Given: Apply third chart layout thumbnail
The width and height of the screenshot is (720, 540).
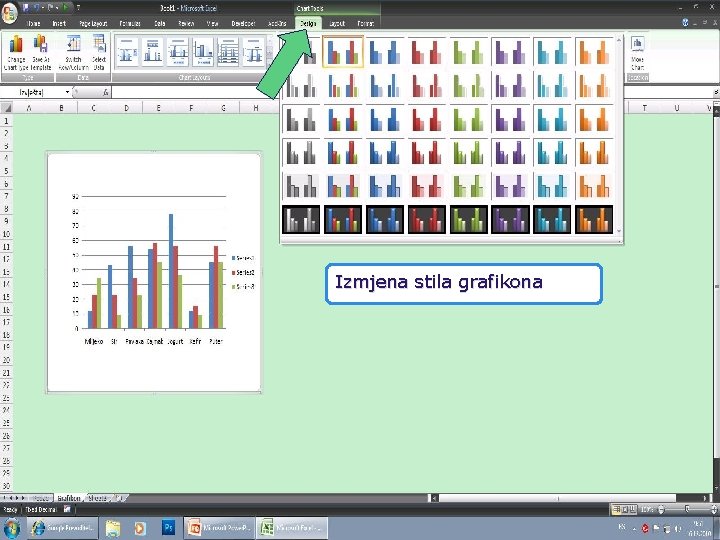Looking at the screenshot, I should coord(178,52).
